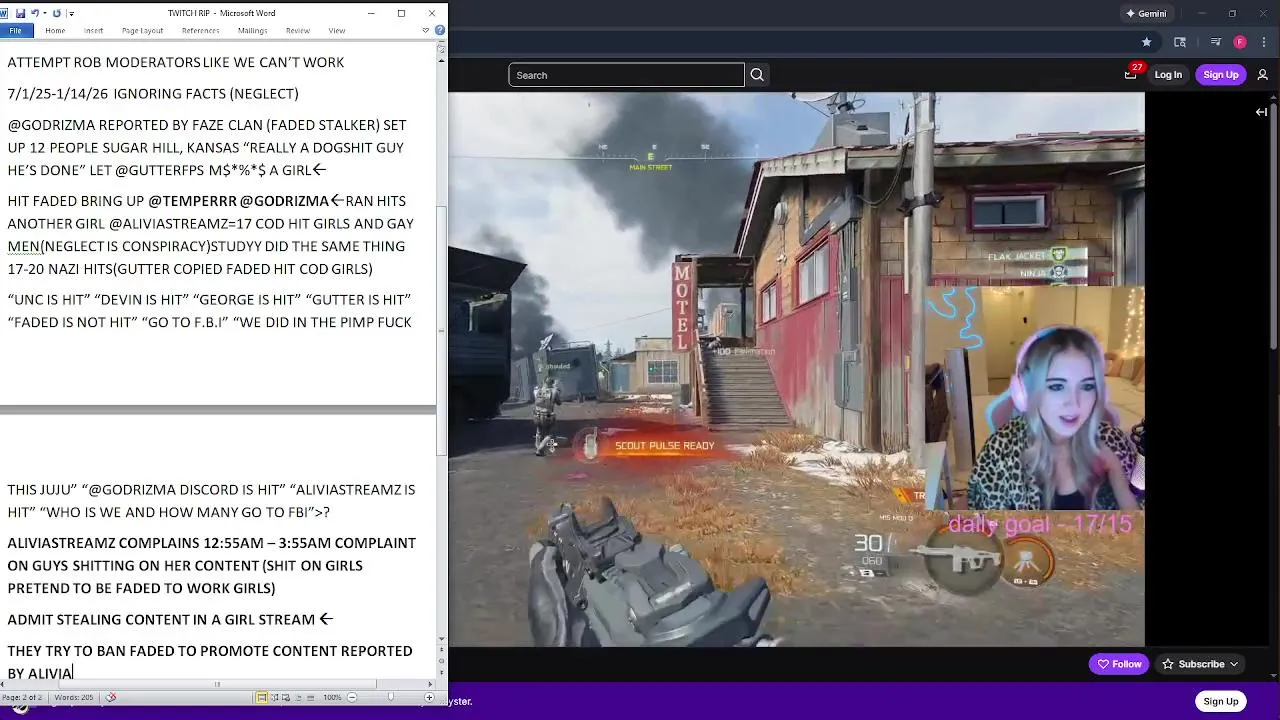Switch to Draft view
This screenshot has width=1280, height=720.
[x=310, y=697]
